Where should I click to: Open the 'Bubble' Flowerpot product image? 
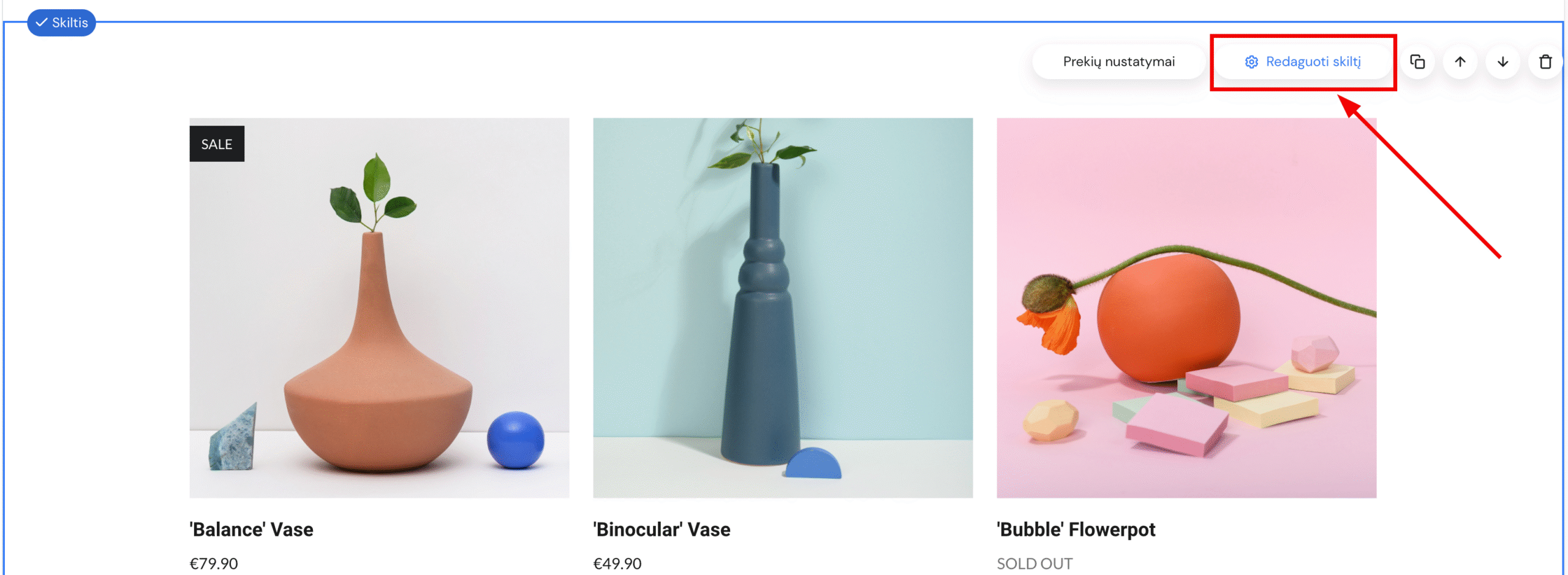1186,308
